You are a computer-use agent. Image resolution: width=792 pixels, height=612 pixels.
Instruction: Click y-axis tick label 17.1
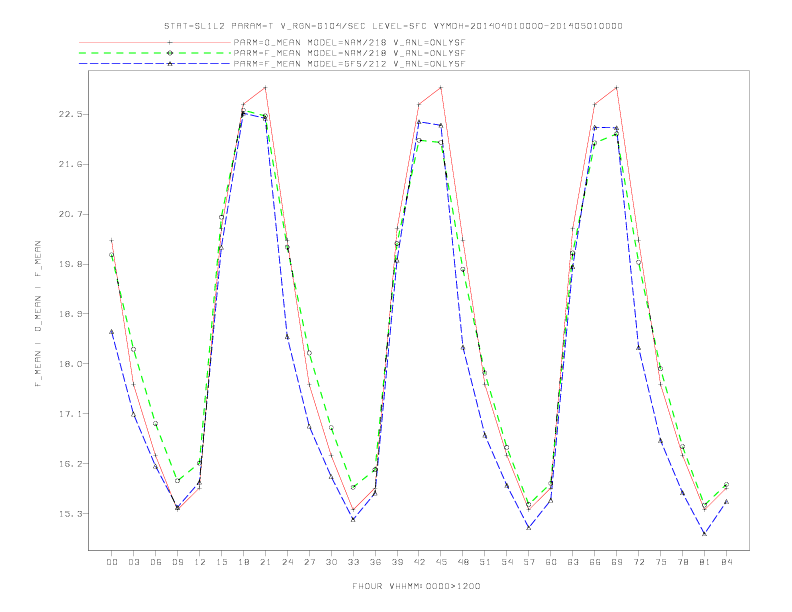coord(70,414)
